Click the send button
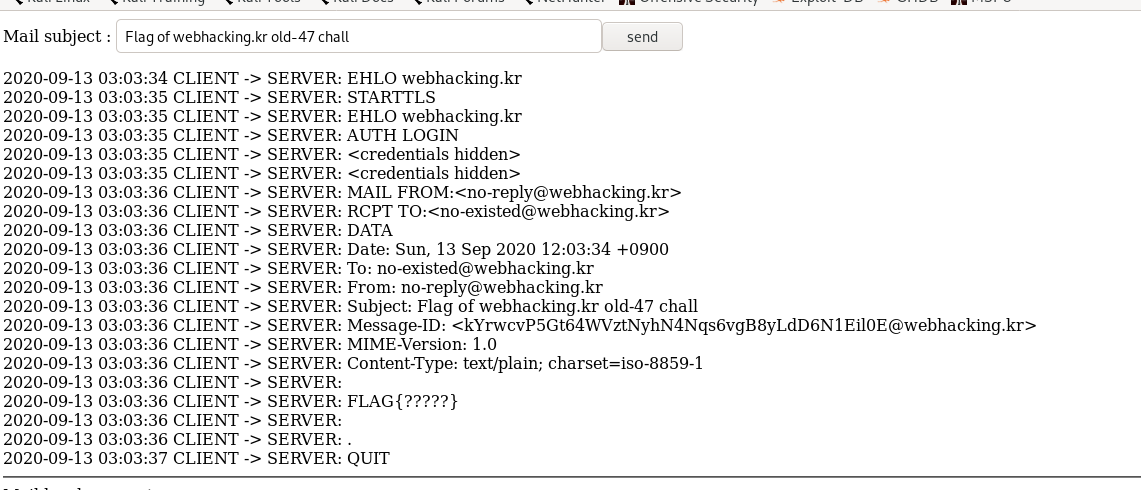Viewport: 1141px width, 490px height. pos(642,36)
